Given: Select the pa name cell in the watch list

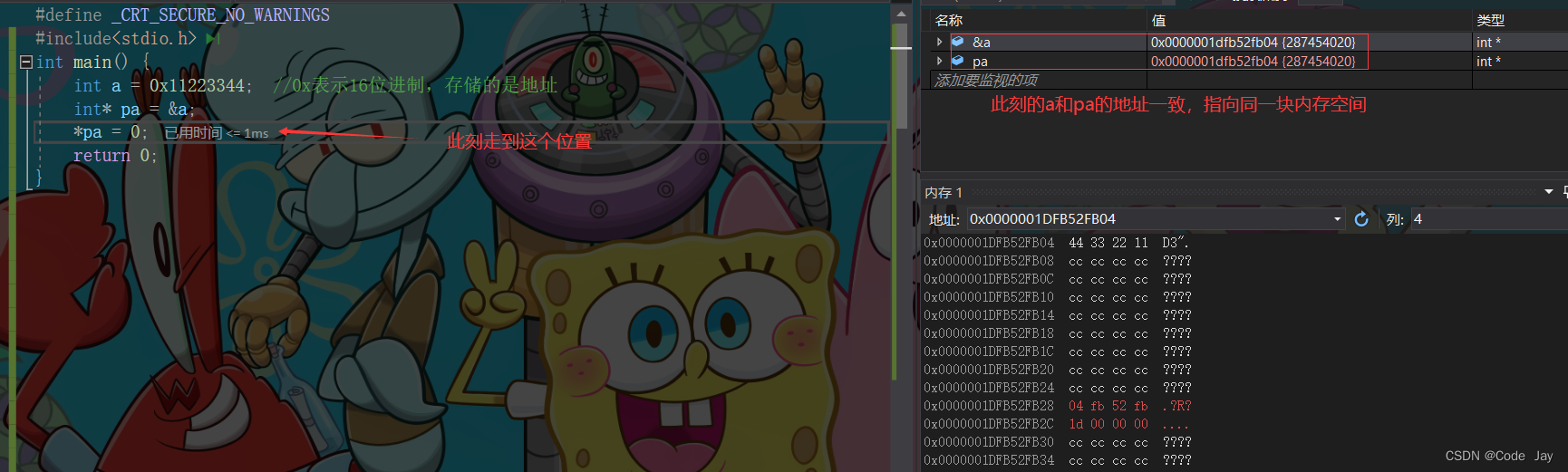Looking at the screenshot, I should pyautogui.click(x=980, y=61).
